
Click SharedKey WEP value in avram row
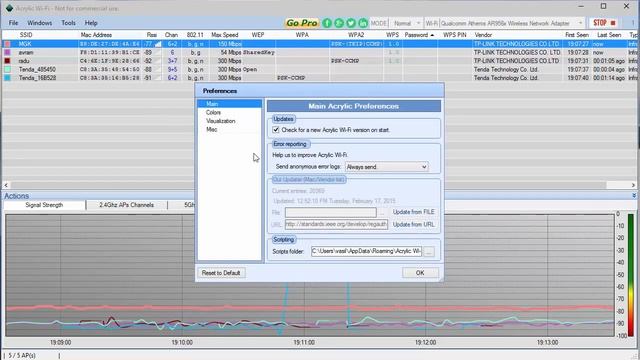(259, 53)
